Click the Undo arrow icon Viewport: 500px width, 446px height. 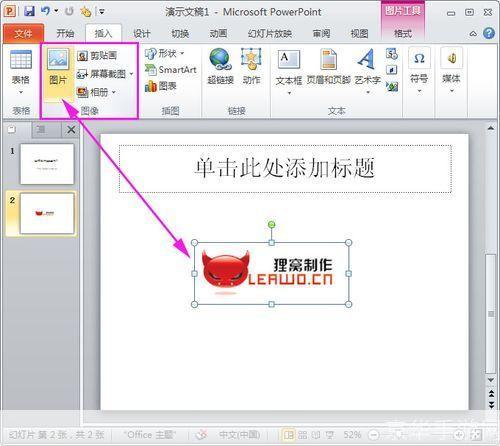[x=45, y=11]
